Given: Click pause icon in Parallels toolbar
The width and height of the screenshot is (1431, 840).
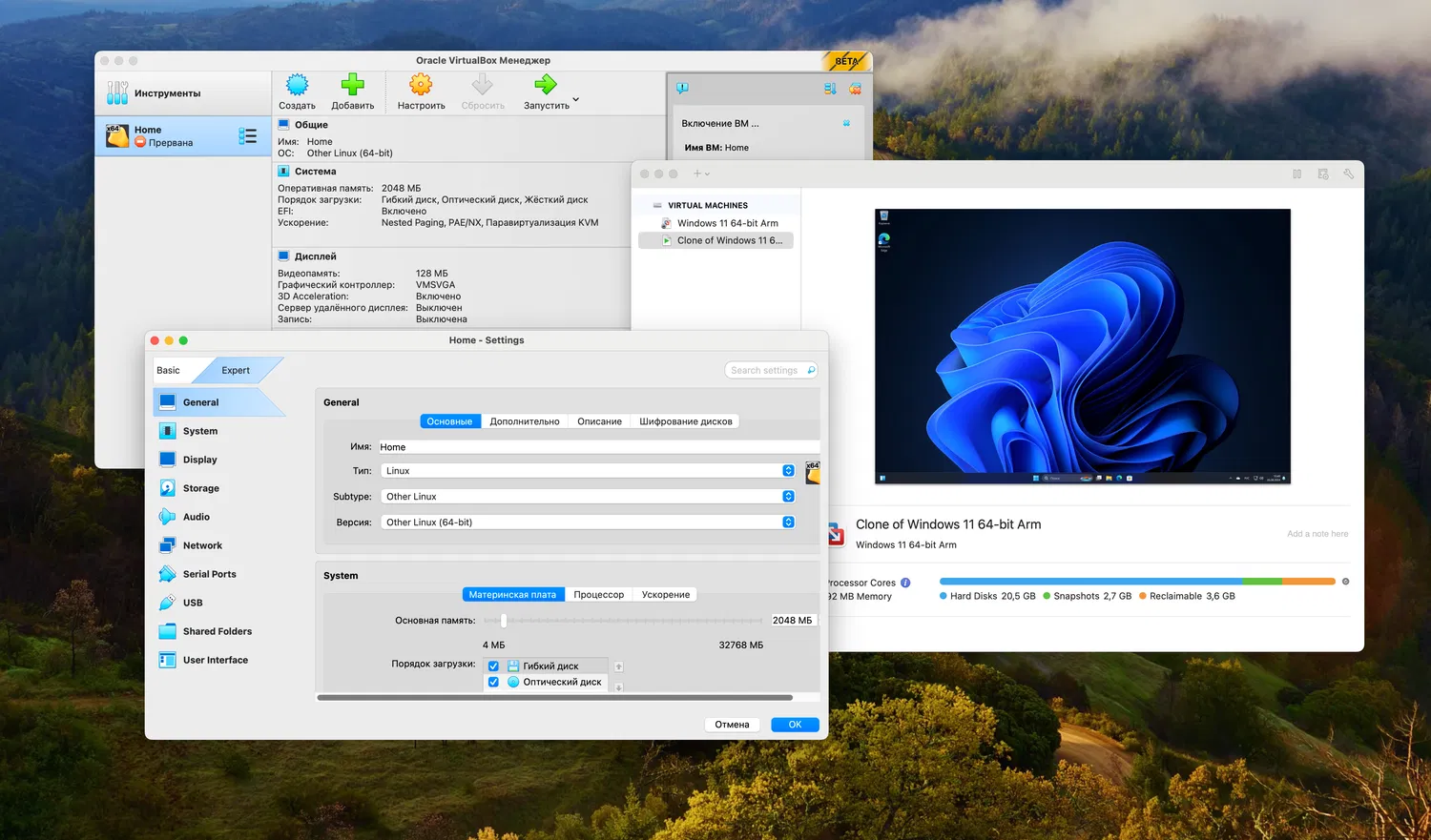Looking at the screenshot, I should coord(1296,174).
